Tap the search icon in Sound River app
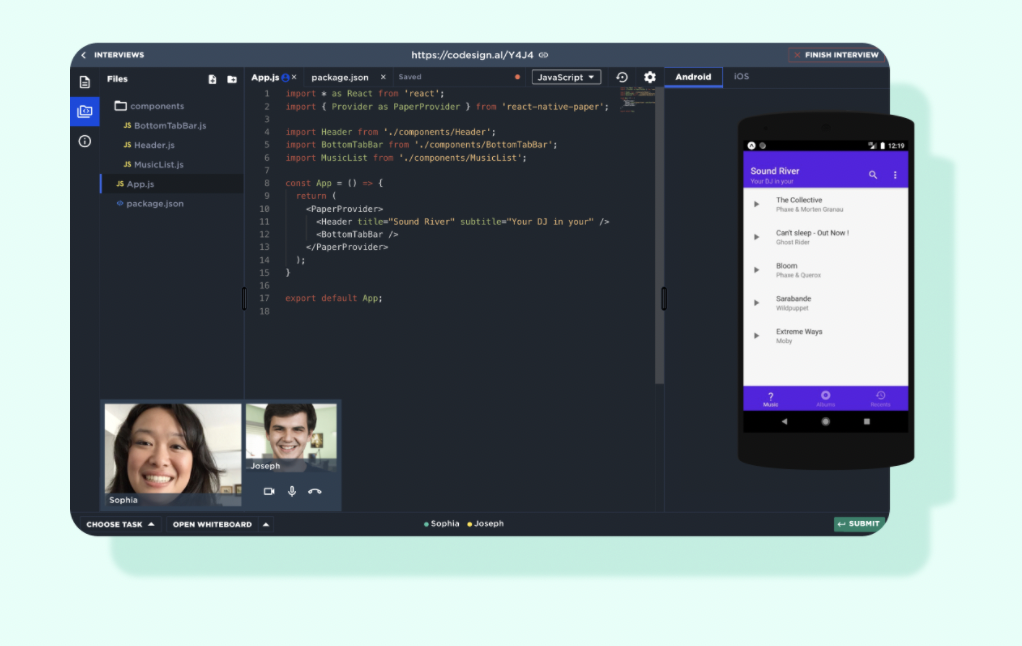Viewport: 1022px width, 646px height. click(873, 175)
